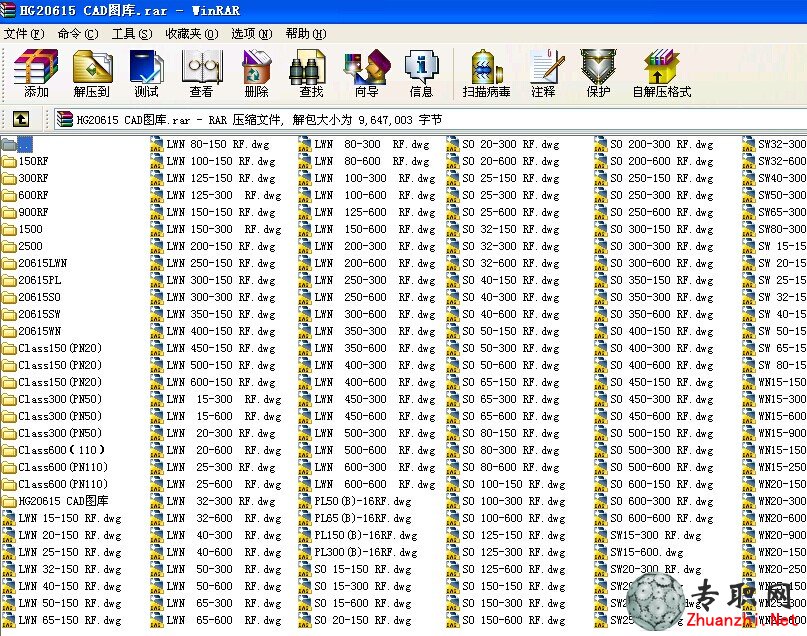Start 扫描病毒 (Virus scan)
Image resolution: width=807 pixels, height=636 pixels.
(486, 73)
